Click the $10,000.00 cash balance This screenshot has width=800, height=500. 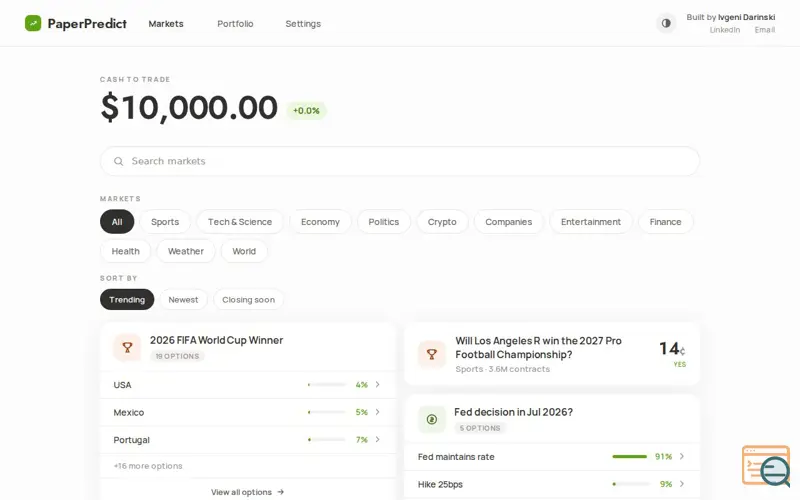189,108
